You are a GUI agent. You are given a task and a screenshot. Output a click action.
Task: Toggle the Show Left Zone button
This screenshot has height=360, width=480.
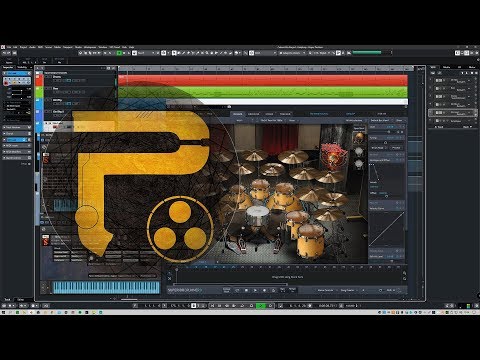tap(458, 53)
